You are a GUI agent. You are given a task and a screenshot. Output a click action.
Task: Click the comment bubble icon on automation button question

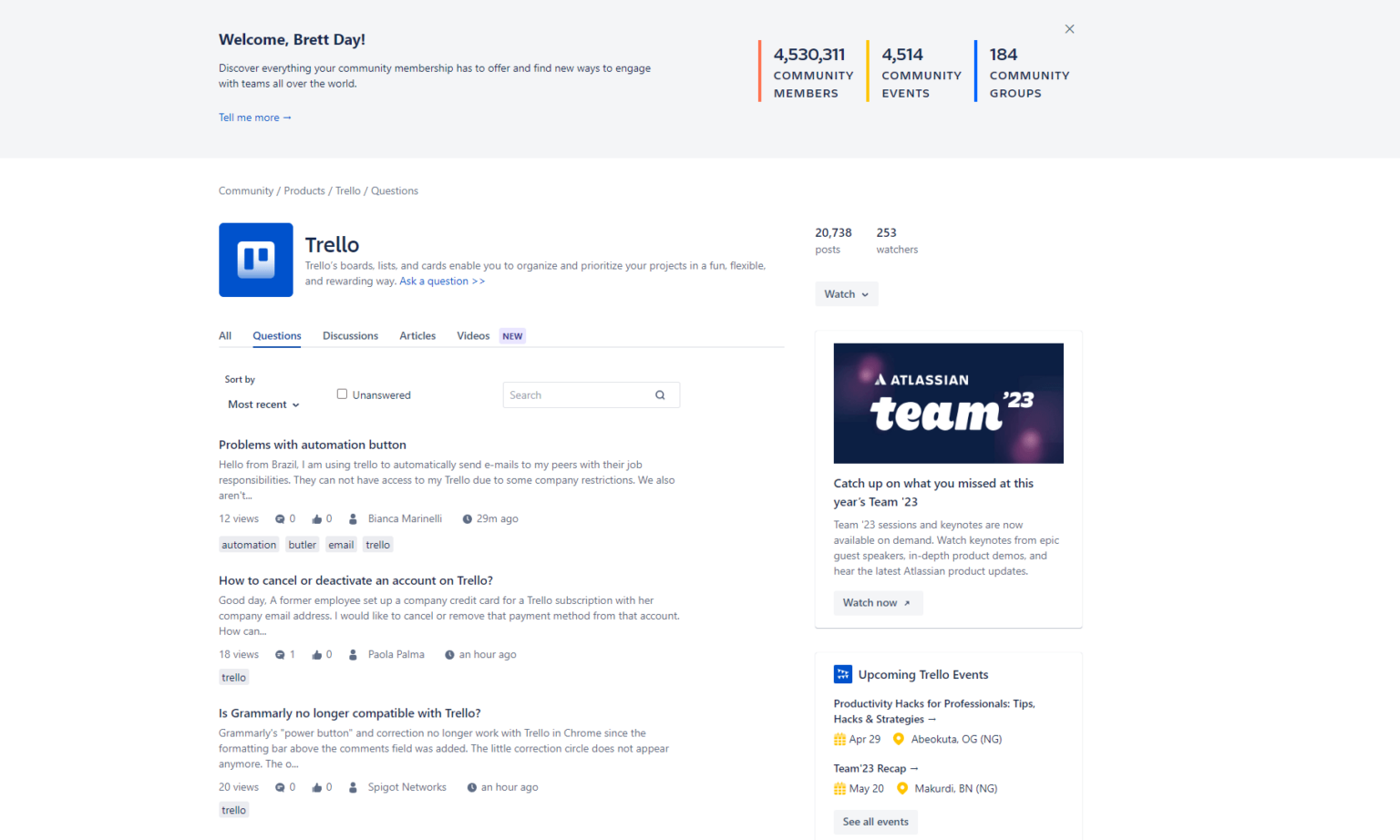(x=280, y=518)
